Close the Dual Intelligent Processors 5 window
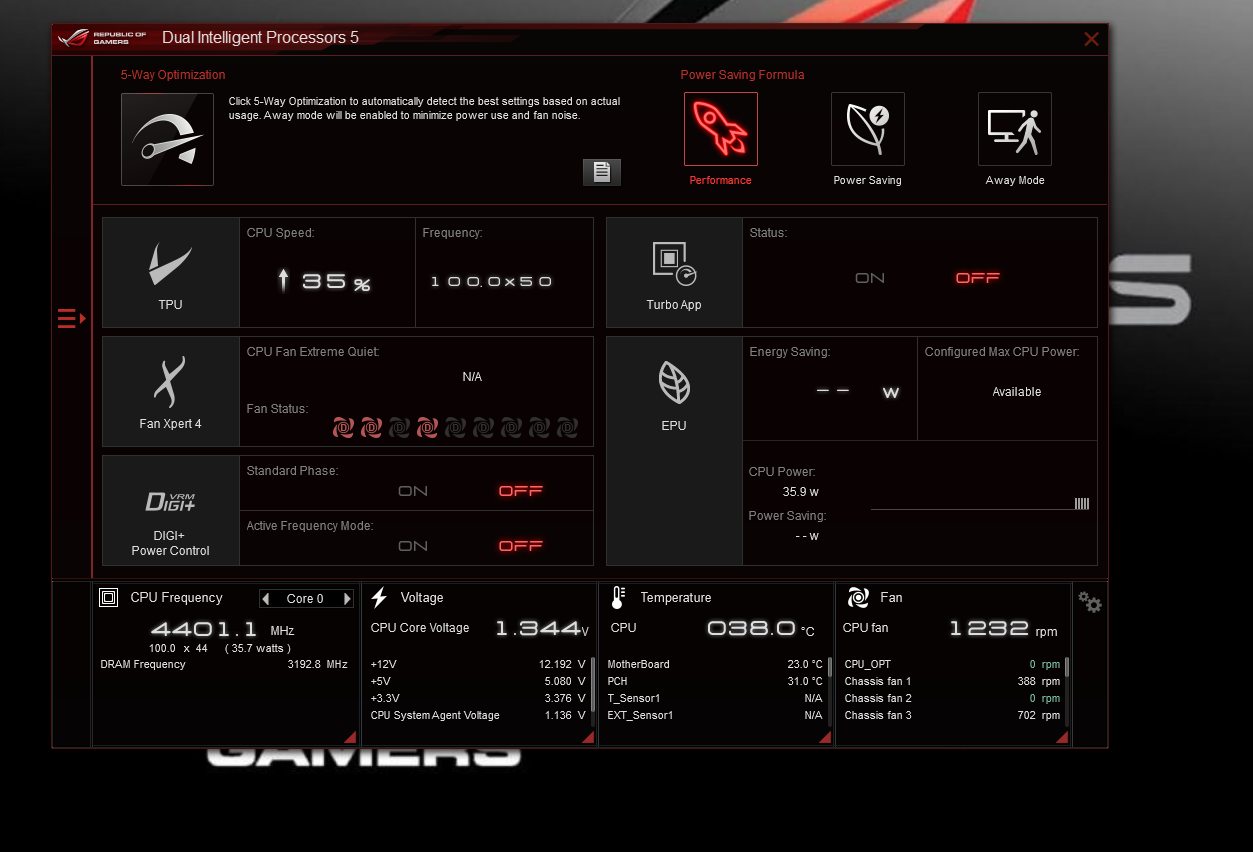 coord(1091,39)
